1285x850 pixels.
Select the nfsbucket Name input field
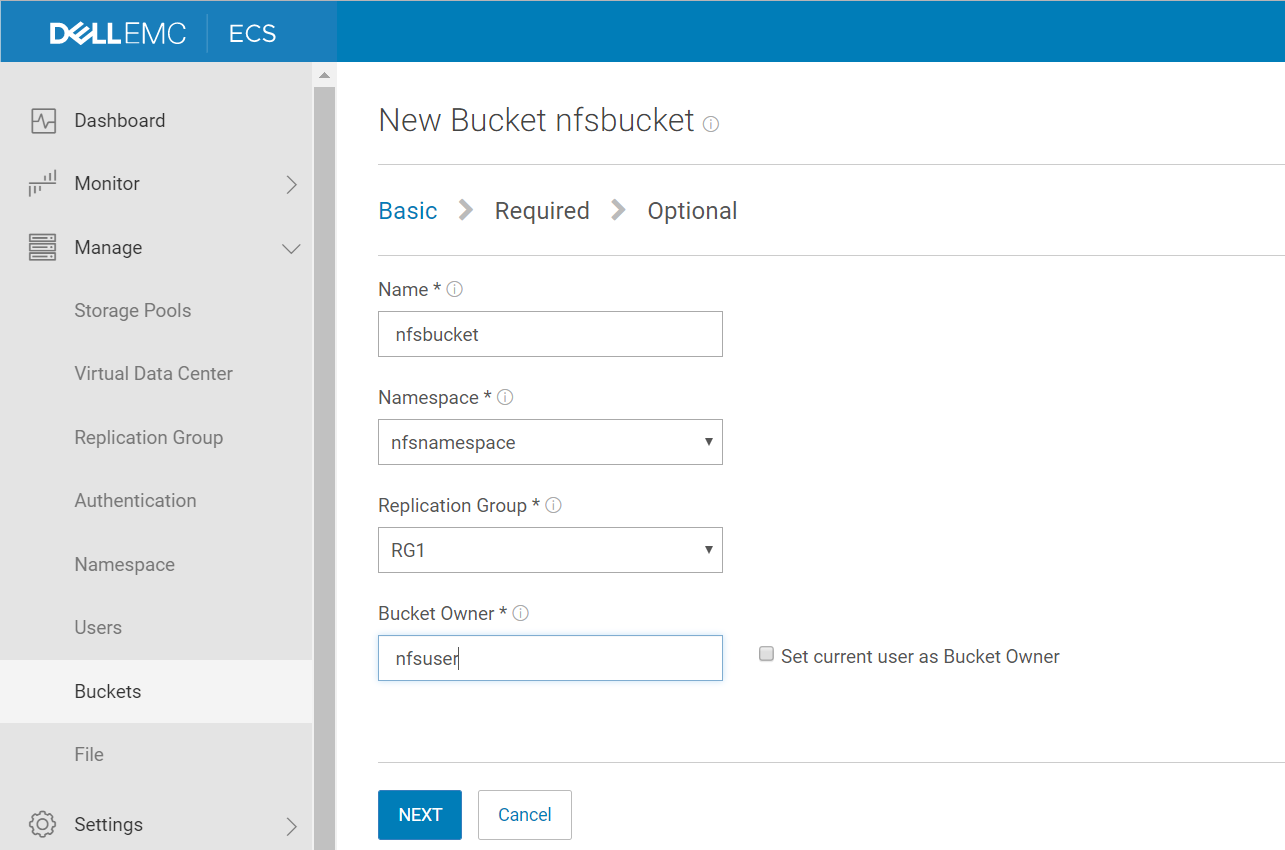[550, 334]
